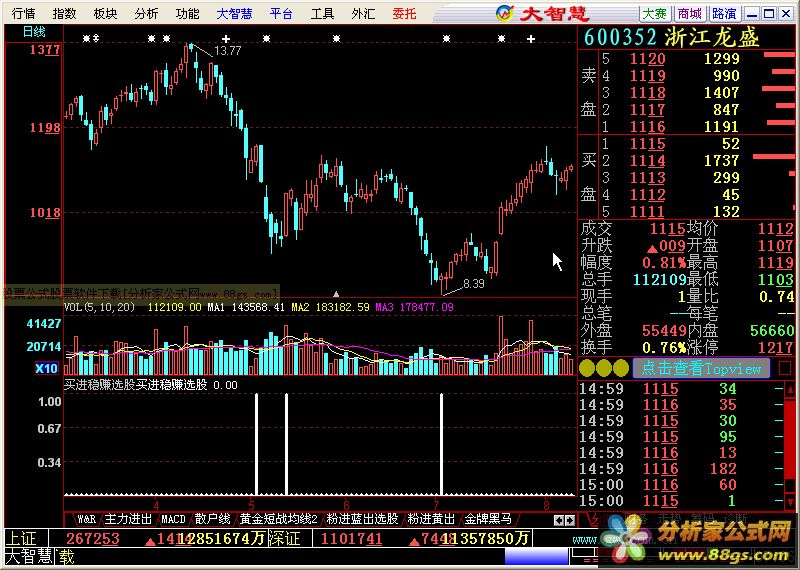Open the 行情 menu
The image size is (800, 570).
coord(23,13)
